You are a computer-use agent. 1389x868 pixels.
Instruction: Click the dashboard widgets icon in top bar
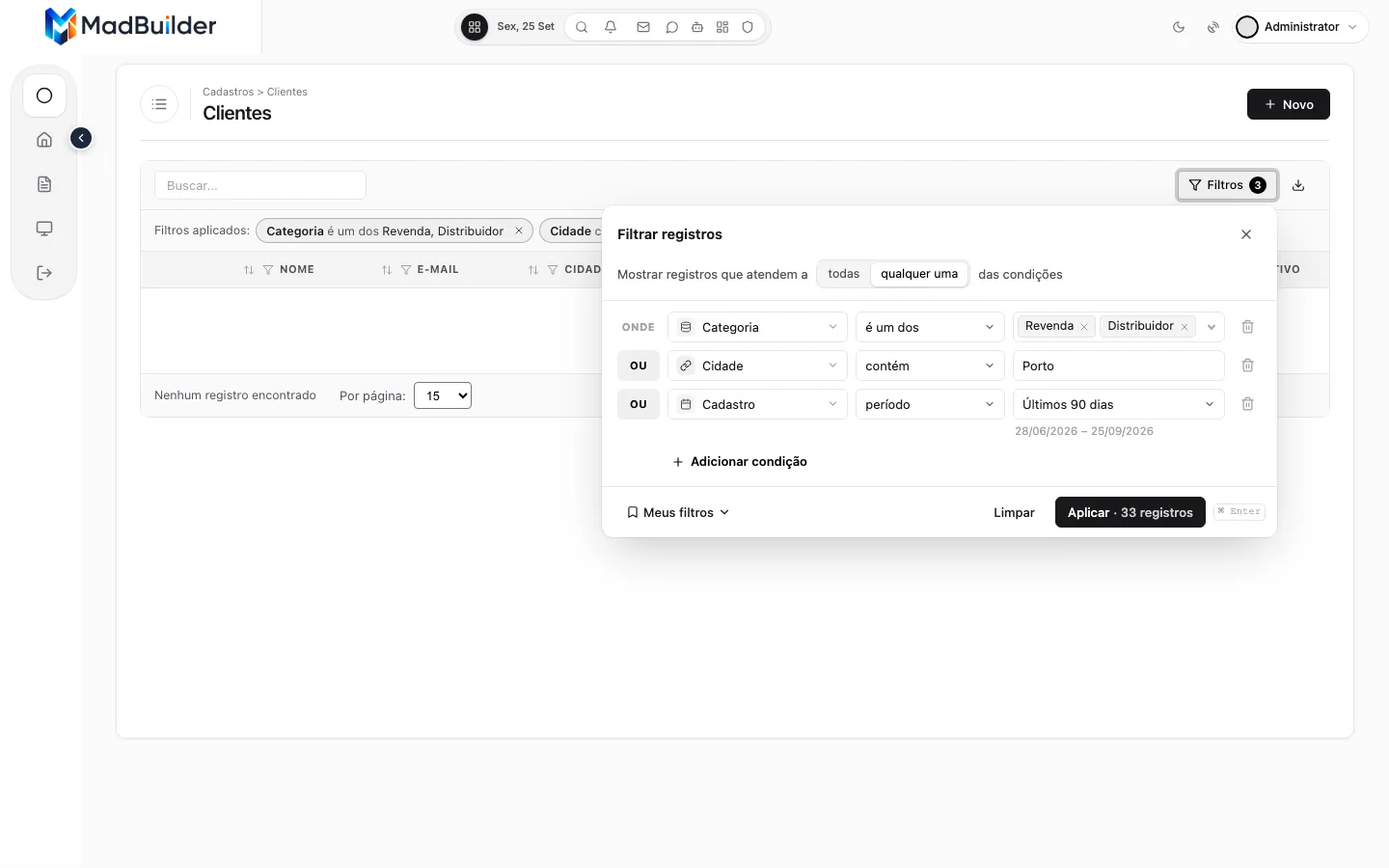click(722, 27)
